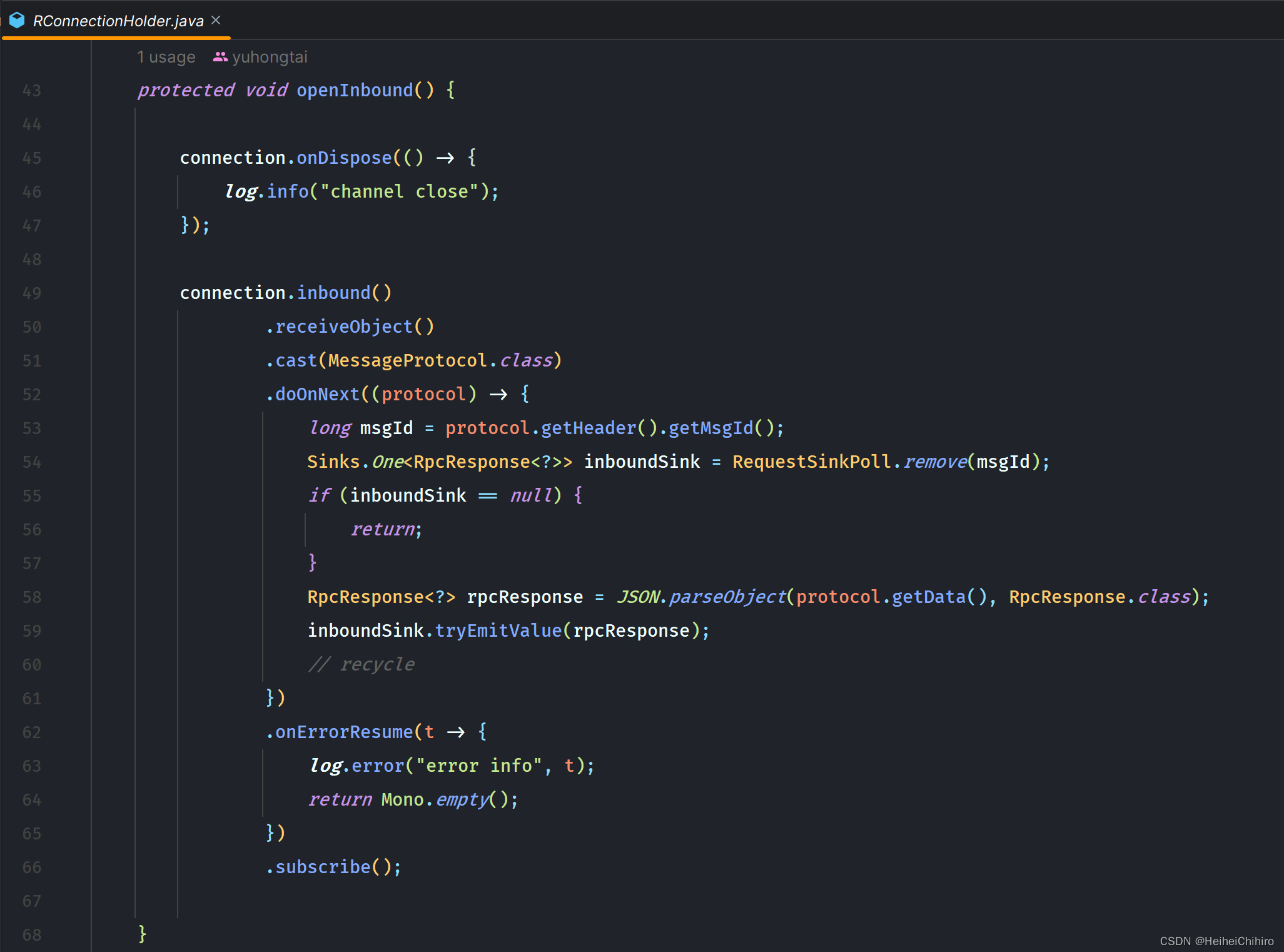The width and height of the screenshot is (1284, 952).
Task: Click the yuhongtai author hint
Action: click(x=270, y=57)
